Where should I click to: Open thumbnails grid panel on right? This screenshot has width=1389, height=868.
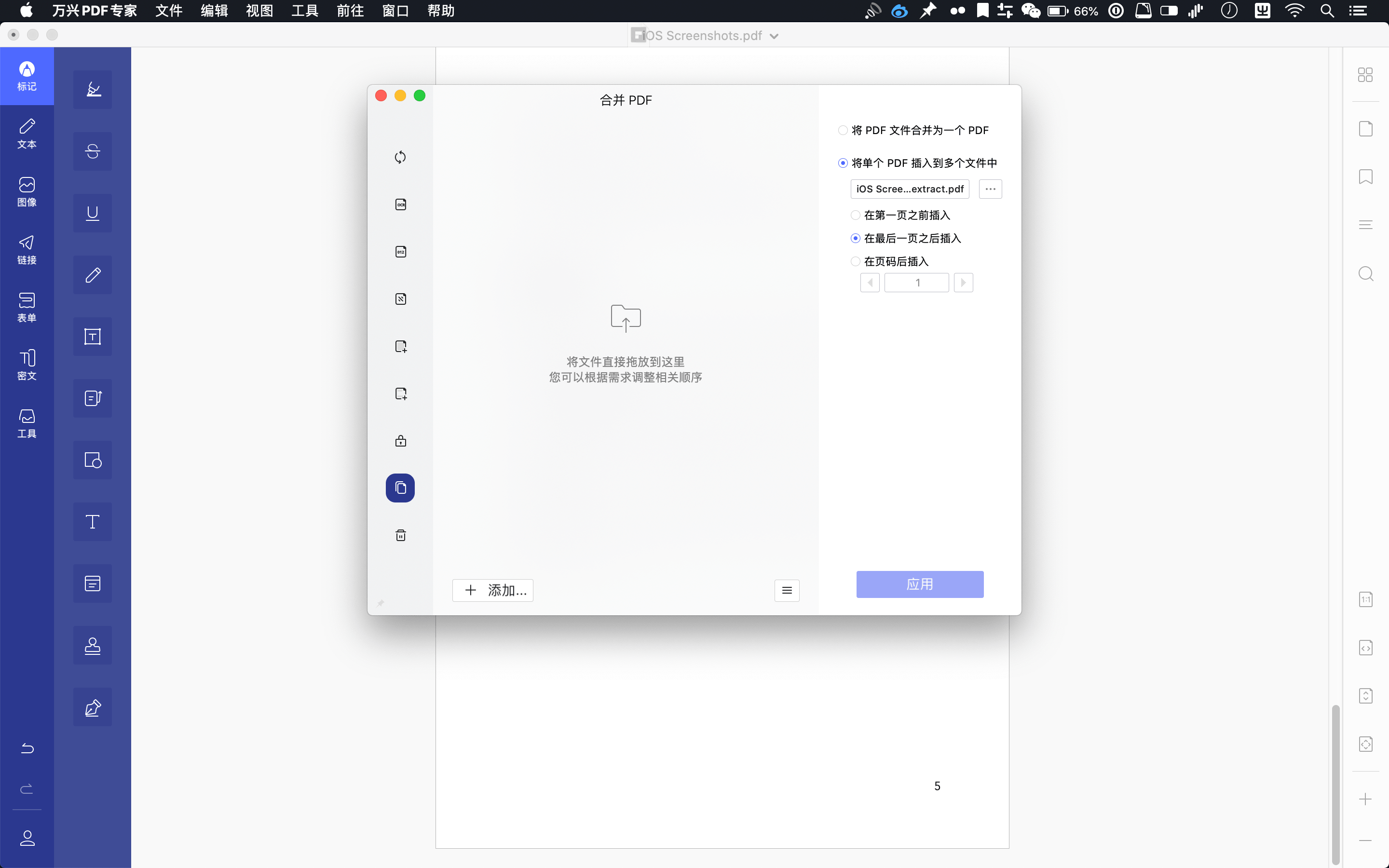[x=1365, y=75]
